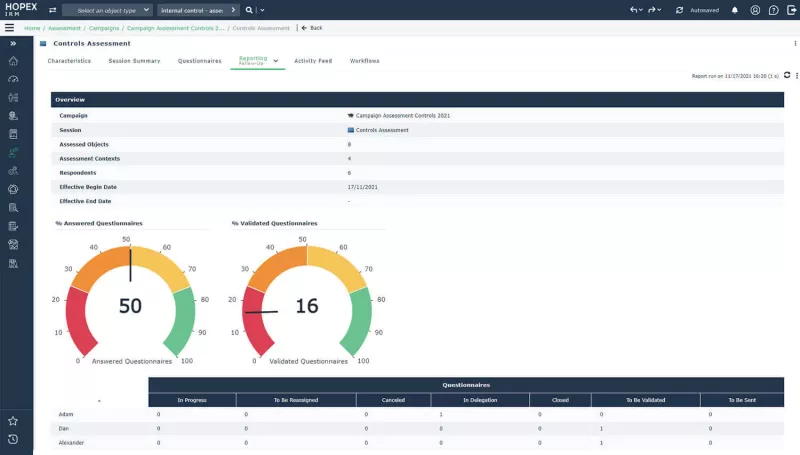Screen dimensions: 800x455
Task: Open the document search sidebar icon
Action: pyautogui.click(x=13, y=208)
